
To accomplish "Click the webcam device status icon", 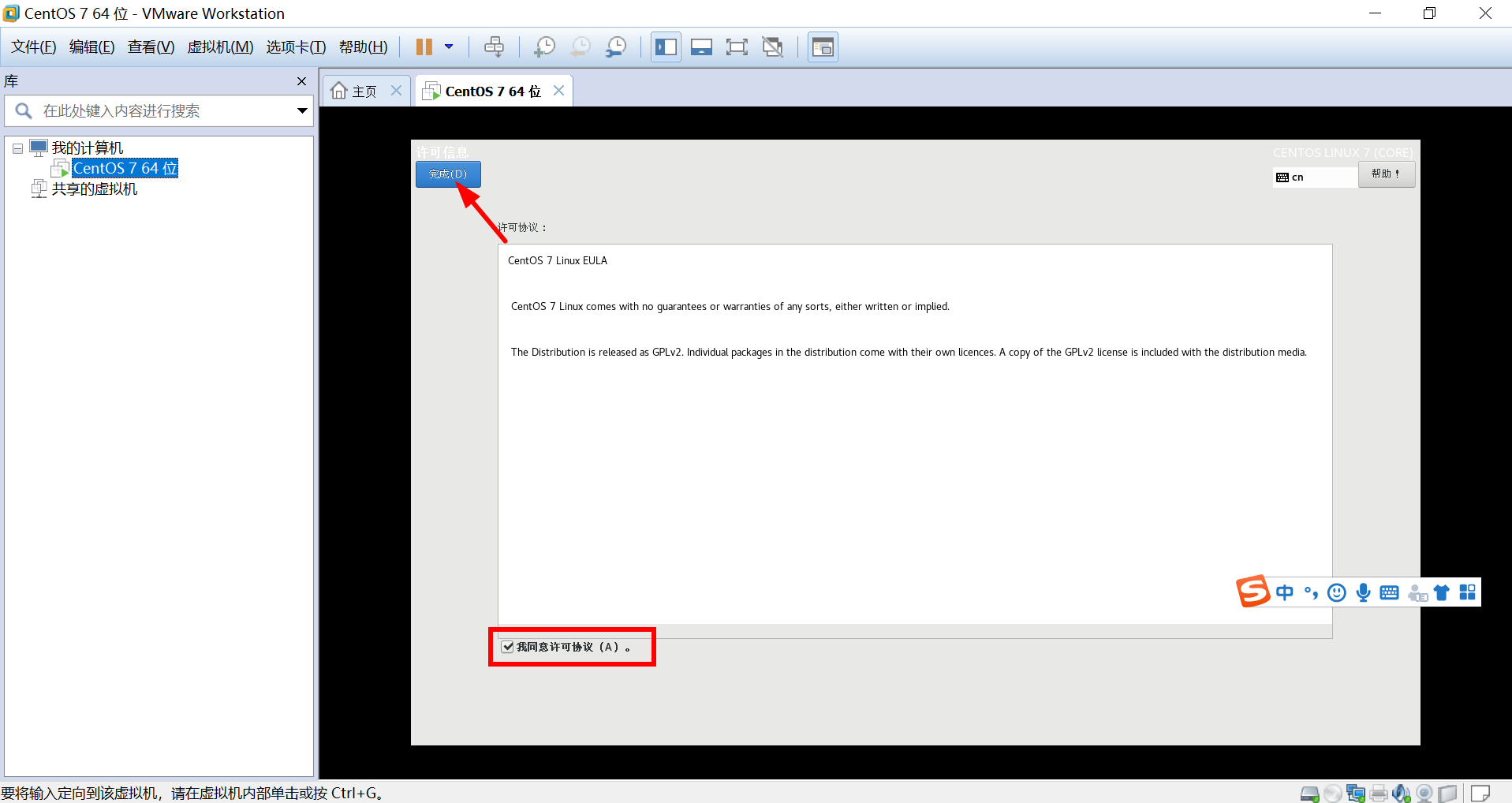I will (x=1424, y=794).
